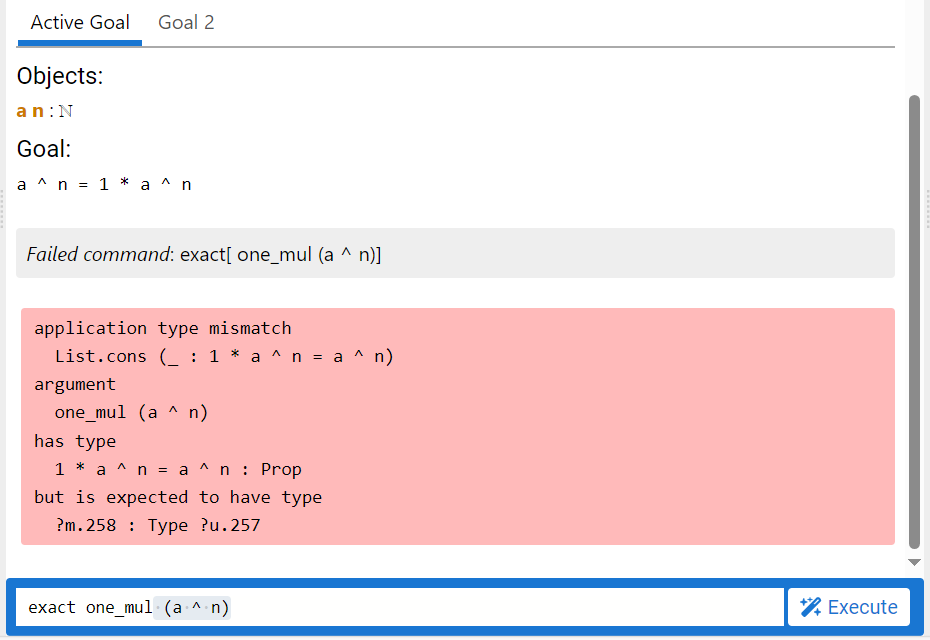Click the ?m.258 : Type ?u.257 error line

coord(157,526)
